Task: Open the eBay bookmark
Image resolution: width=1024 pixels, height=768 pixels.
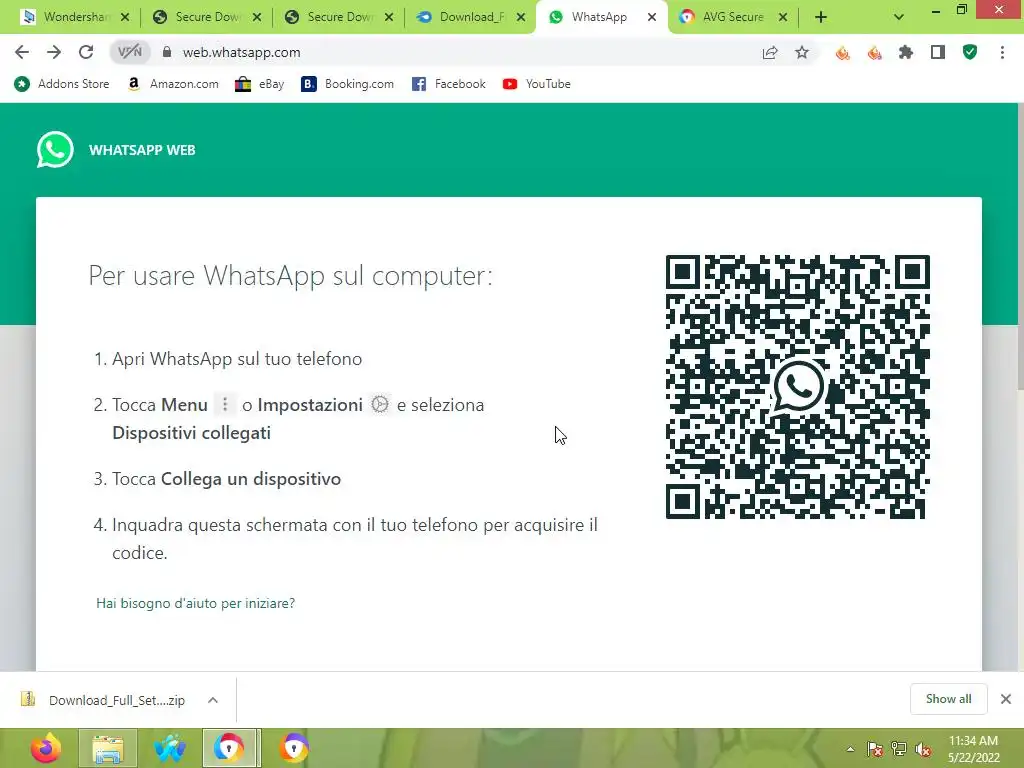Action: coord(259,84)
